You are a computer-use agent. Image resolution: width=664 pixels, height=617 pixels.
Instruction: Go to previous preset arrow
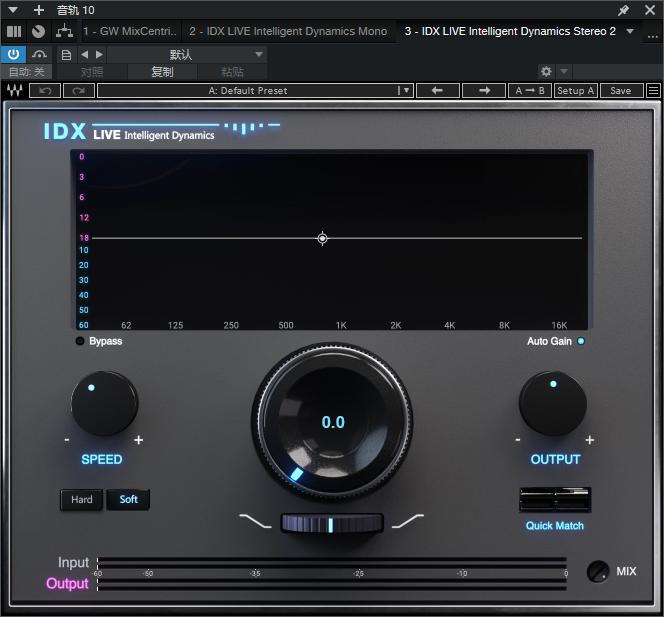point(85,55)
